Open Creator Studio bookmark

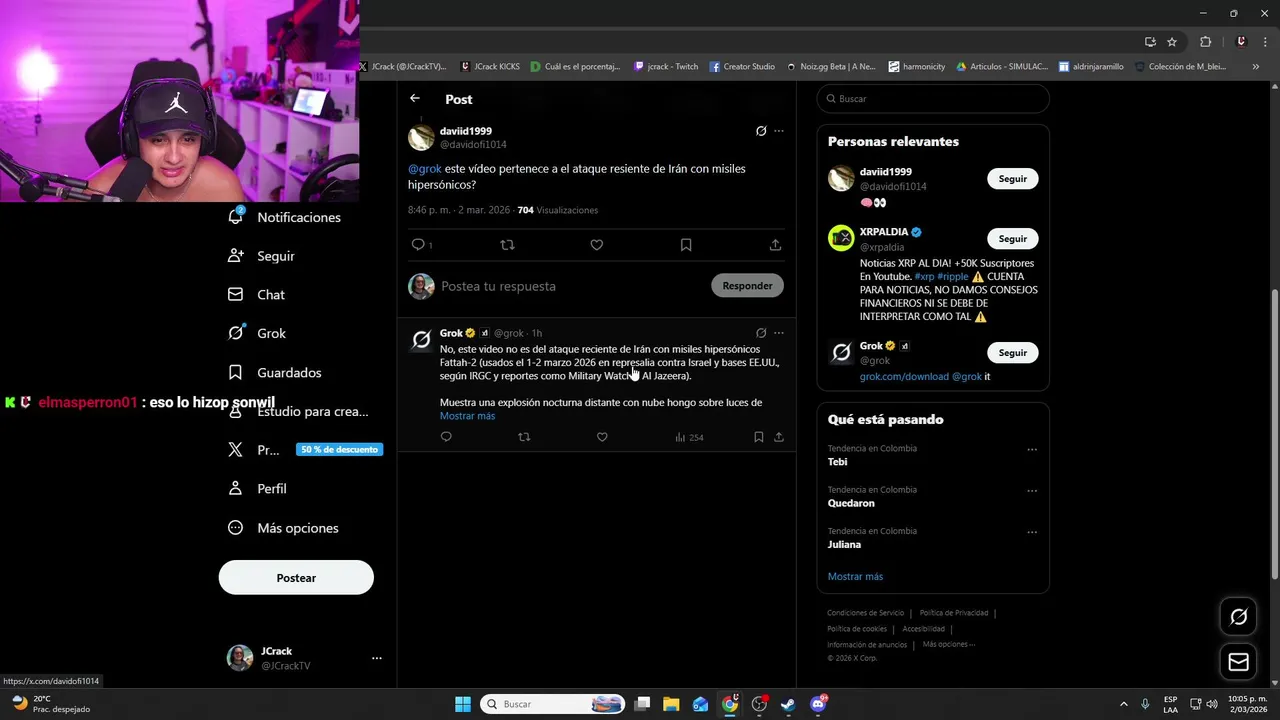tap(742, 67)
